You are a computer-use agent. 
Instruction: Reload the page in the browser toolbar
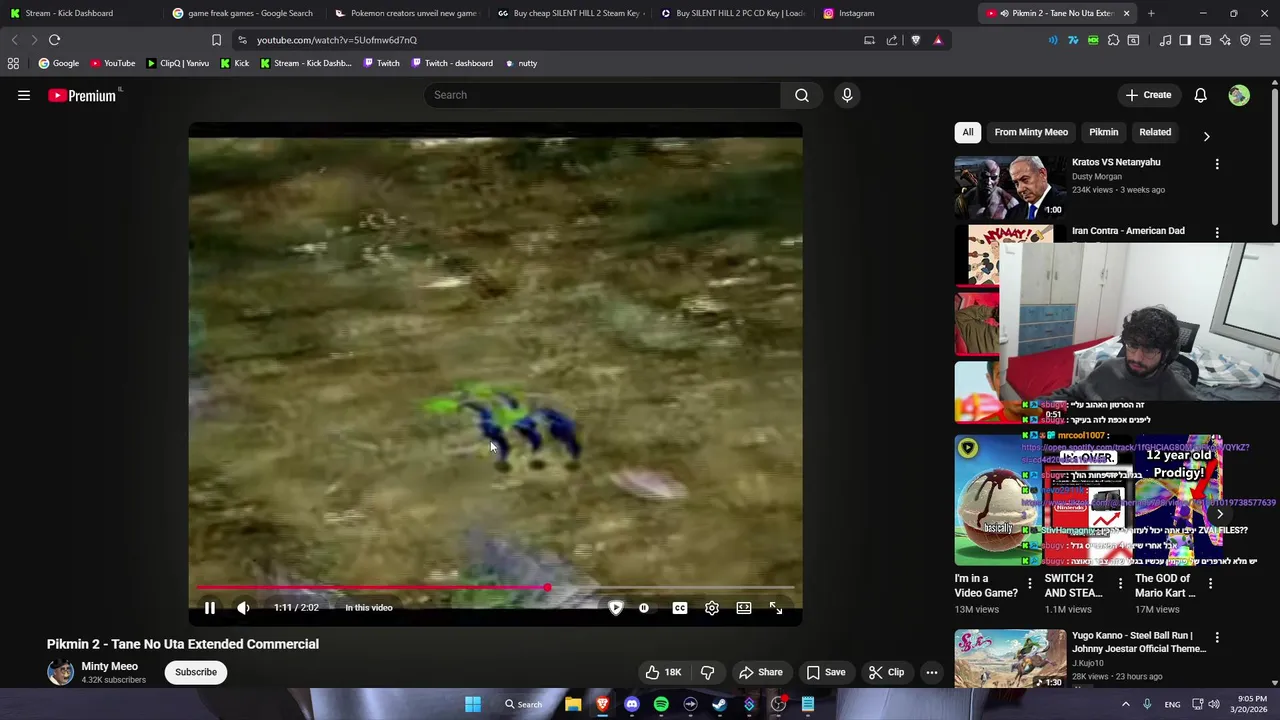(x=55, y=40)
